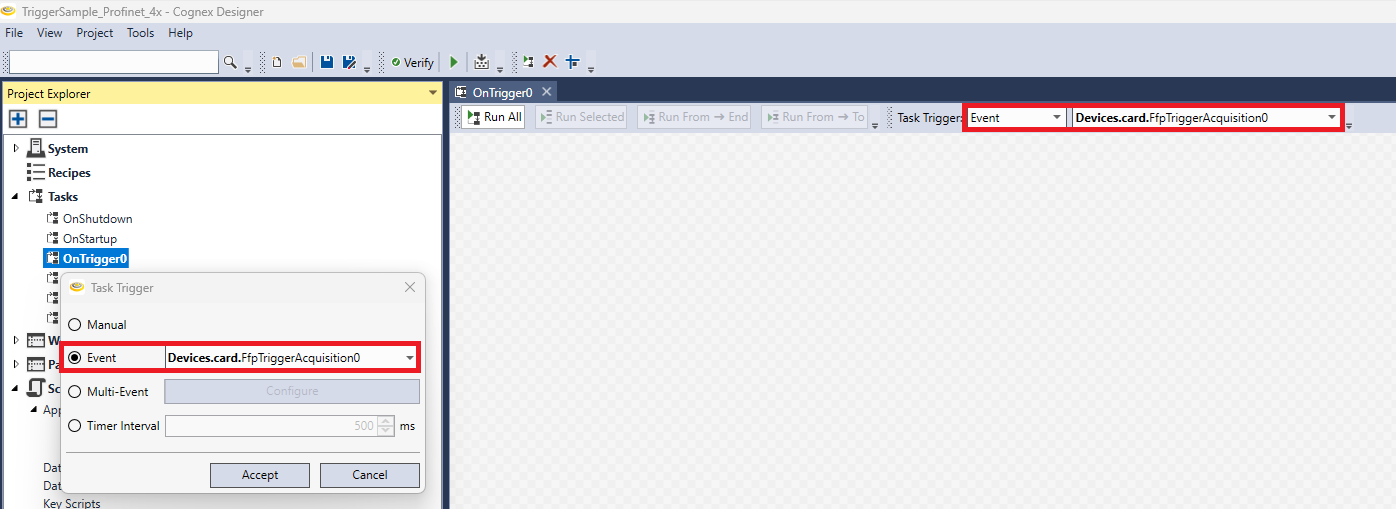Click the Tasks node icon

point(36,197)
